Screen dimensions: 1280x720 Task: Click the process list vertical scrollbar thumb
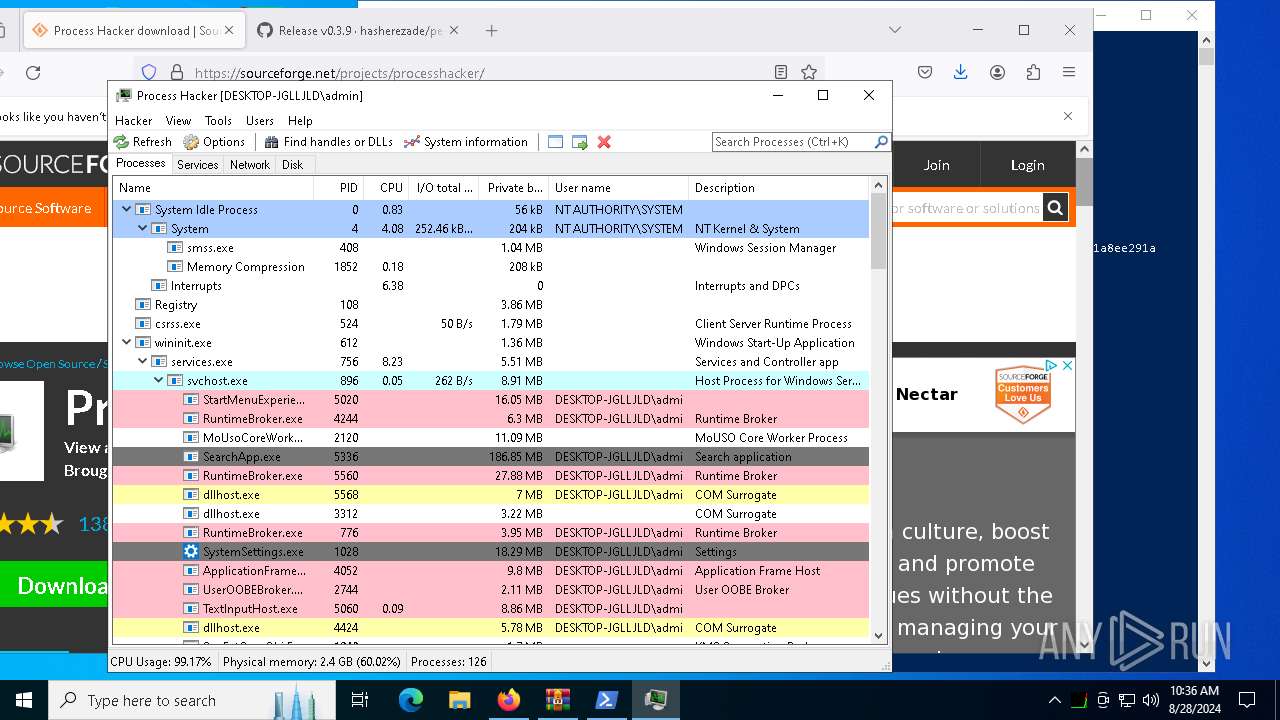[878, 231]
